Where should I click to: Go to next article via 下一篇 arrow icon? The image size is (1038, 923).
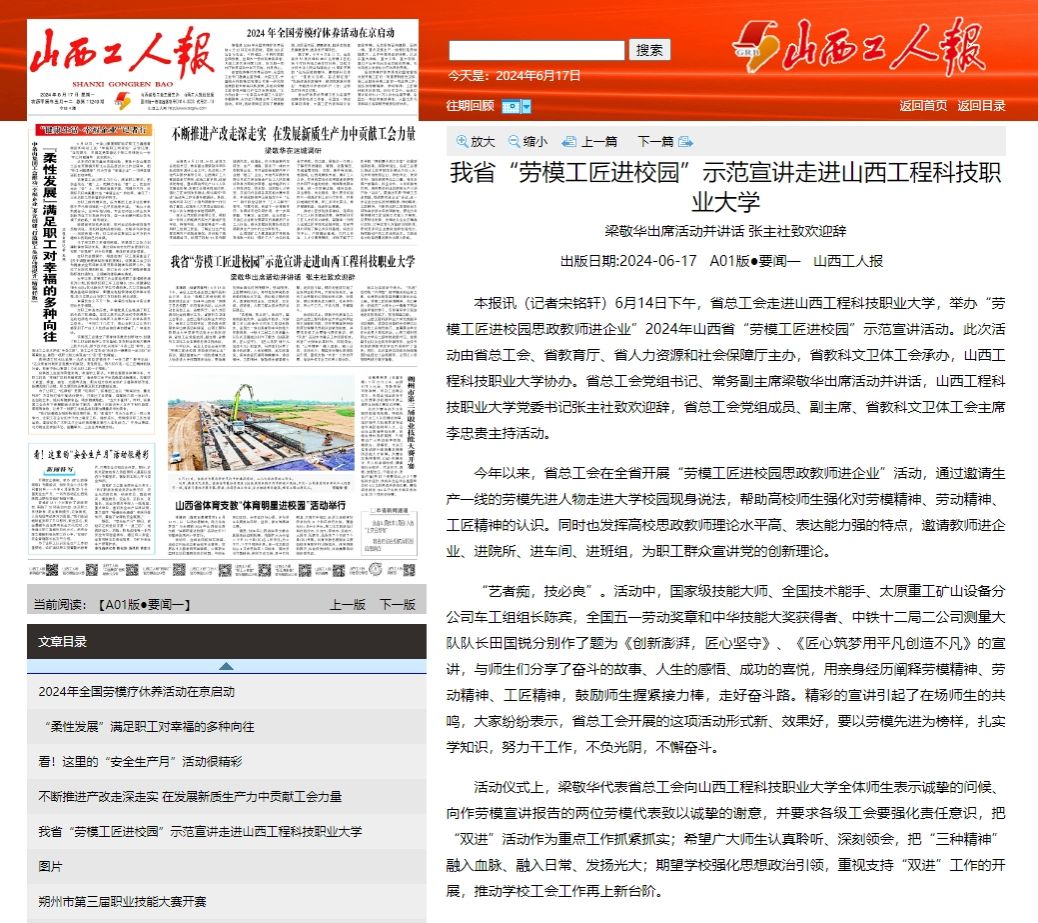coord(686,142)
